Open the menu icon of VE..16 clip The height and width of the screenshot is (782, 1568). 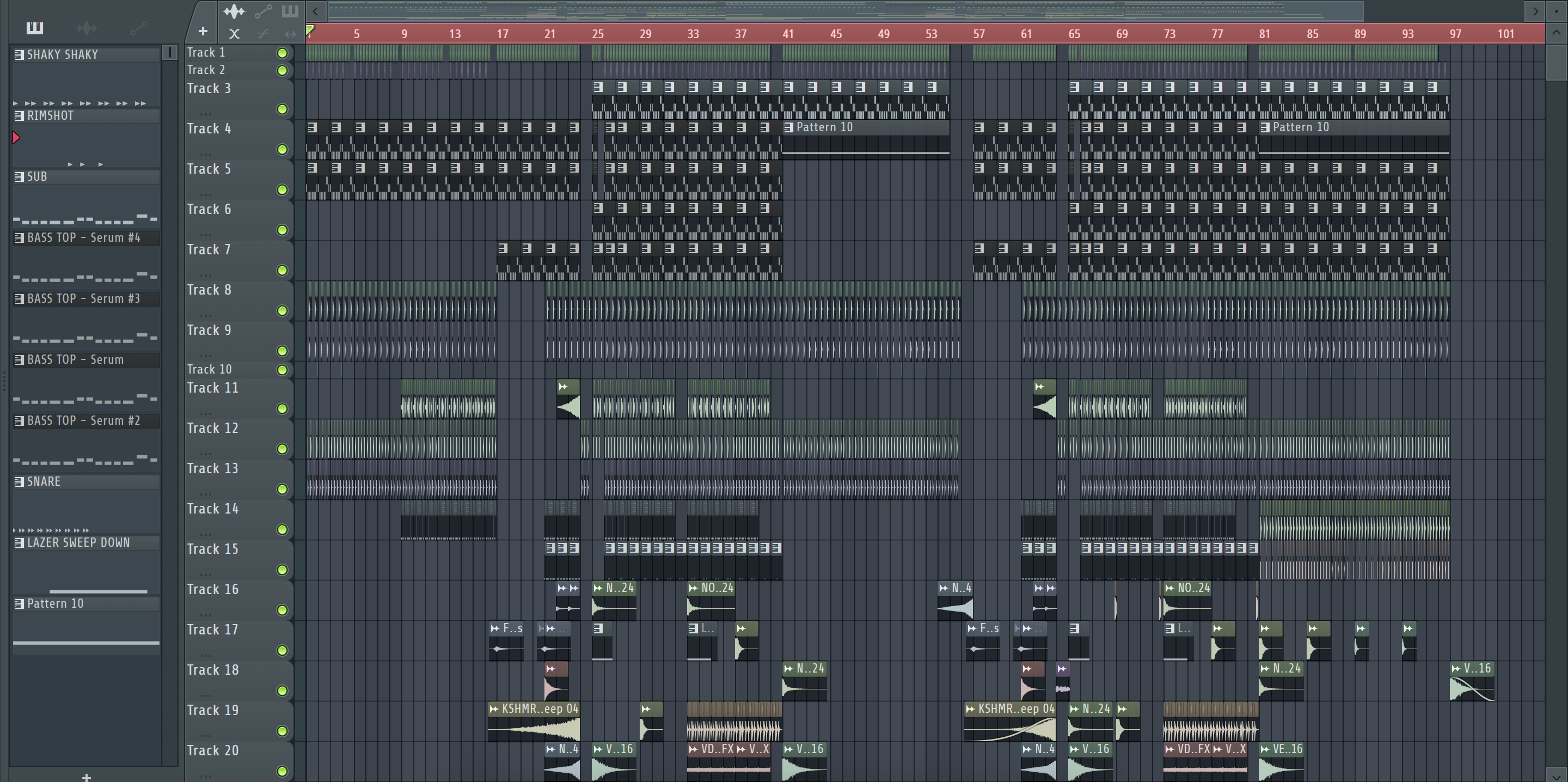coord(1265,749)
